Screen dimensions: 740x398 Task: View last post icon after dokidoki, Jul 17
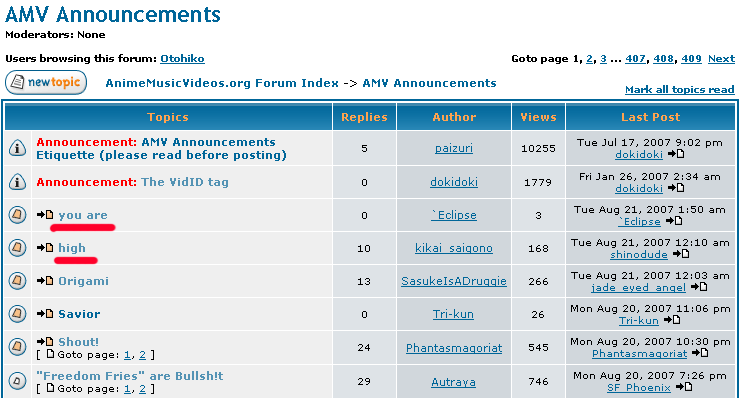676,154
